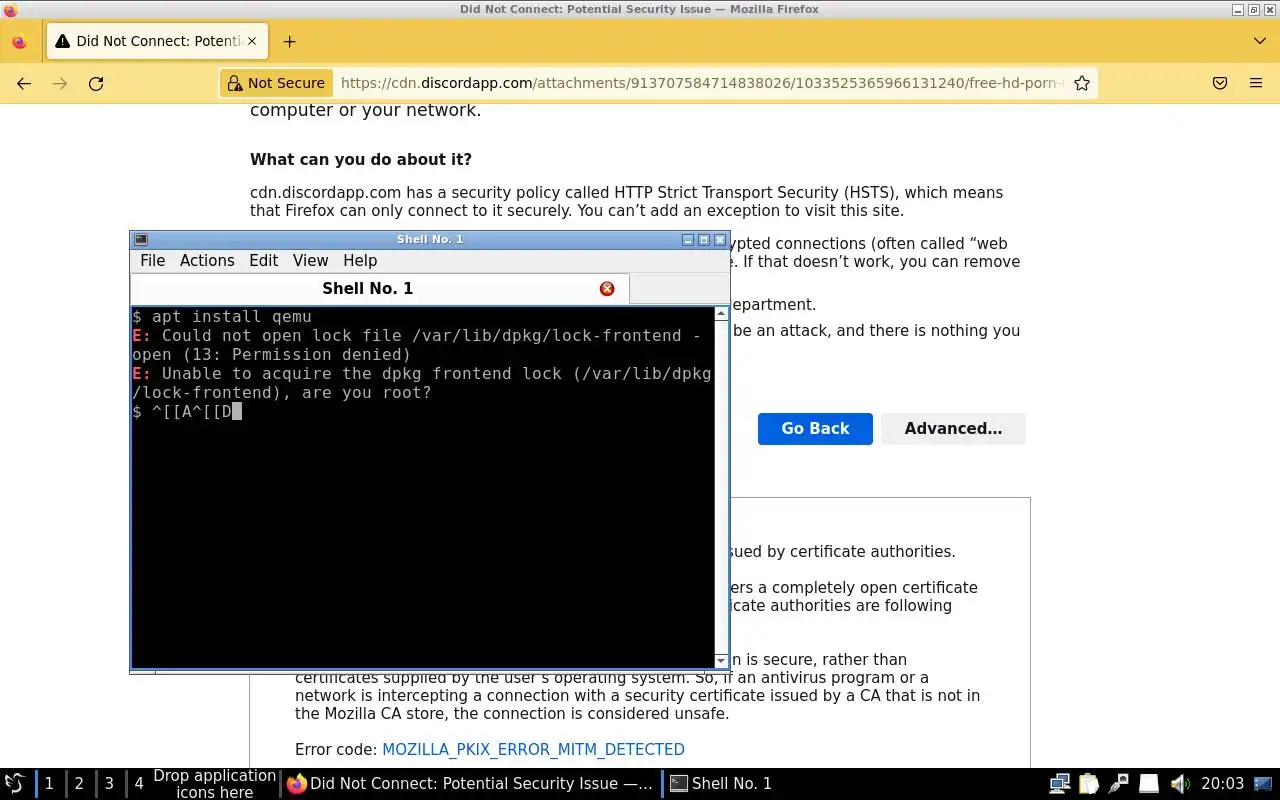Maximize the Firefox window
Image resolution: width=1280 pixels, height=800 pixels.
click(1254, 9)
